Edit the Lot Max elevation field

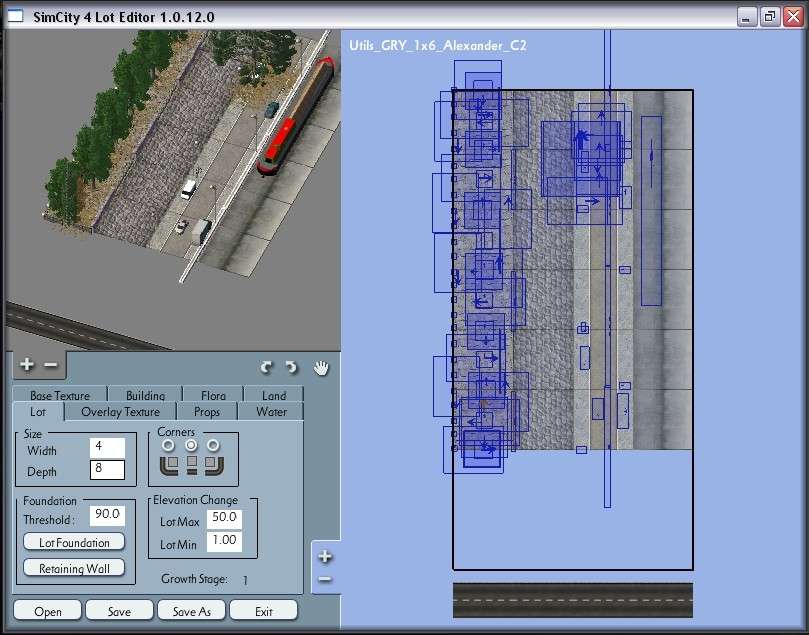click(224, 518)
